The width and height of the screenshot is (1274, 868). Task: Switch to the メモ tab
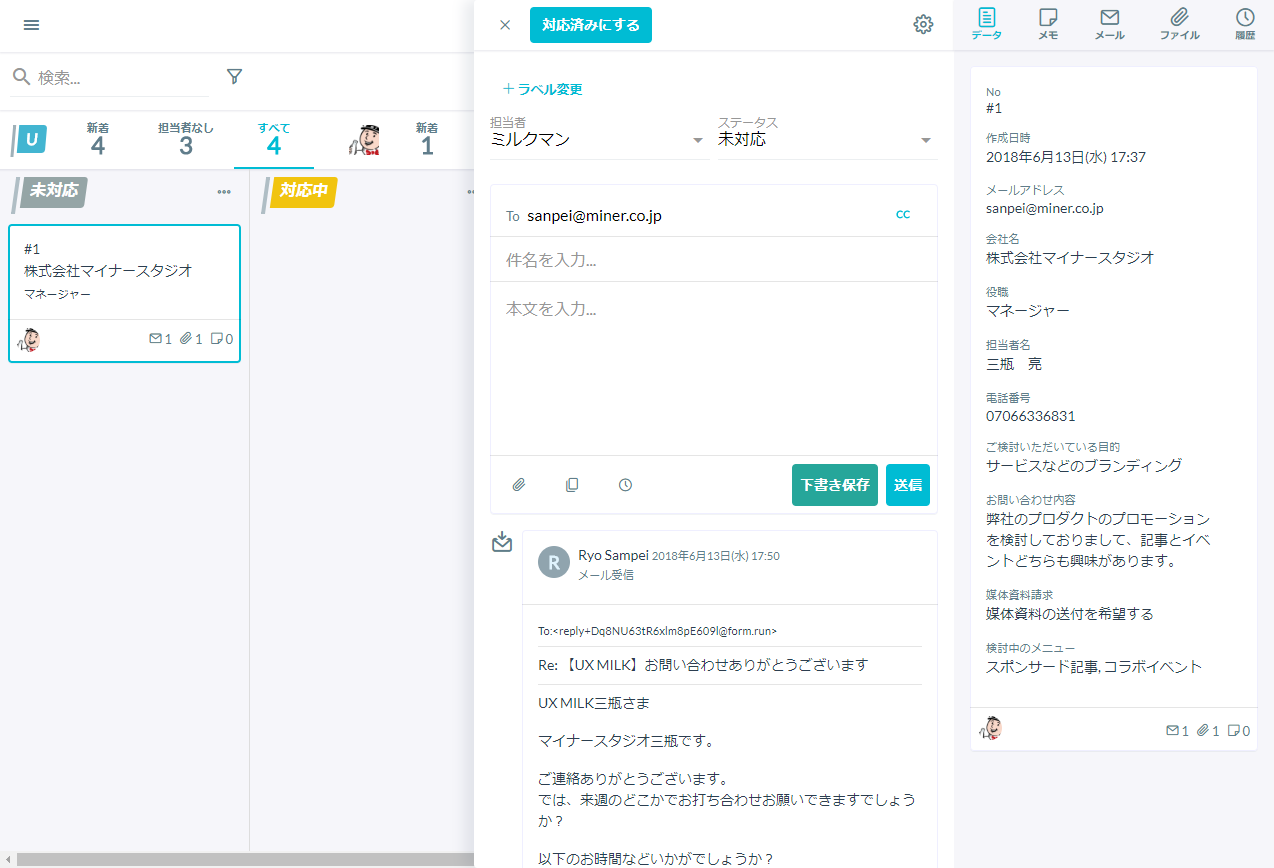1048,24
